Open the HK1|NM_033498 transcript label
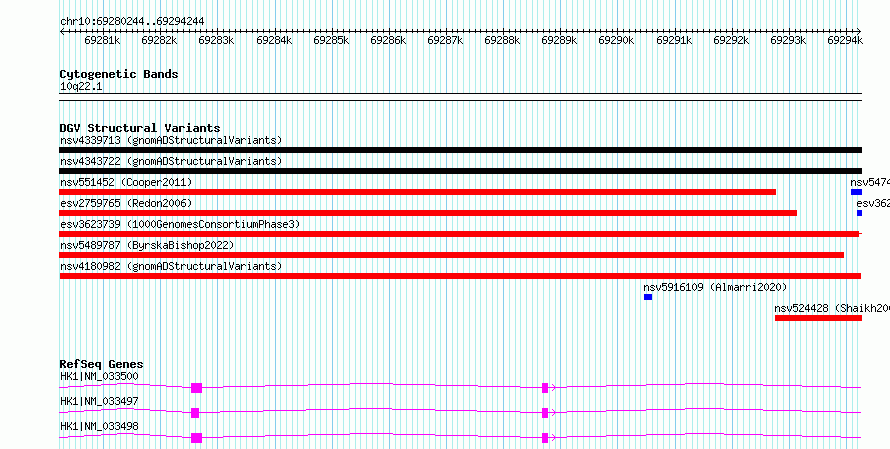Viewport: 890px width, 449px height. [99, 426]
